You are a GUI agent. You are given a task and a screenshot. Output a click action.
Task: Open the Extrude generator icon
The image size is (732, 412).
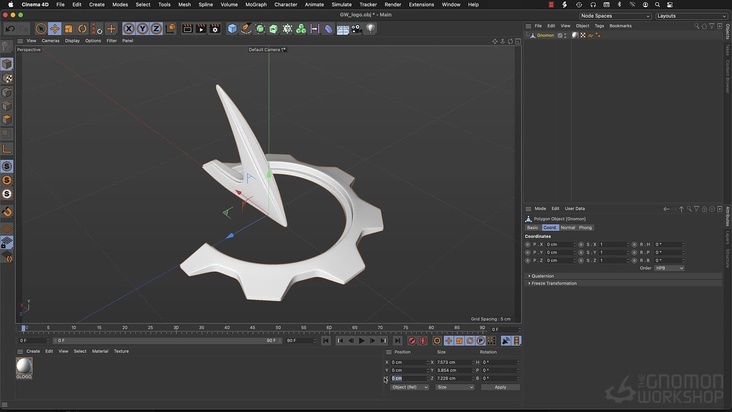tap(274, 29)
